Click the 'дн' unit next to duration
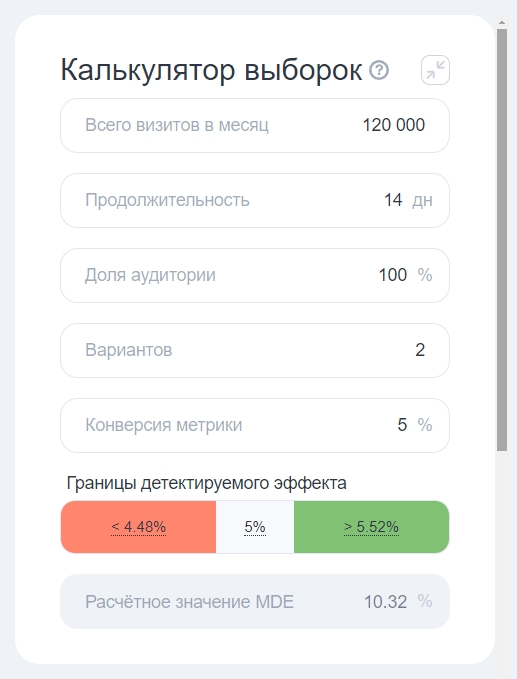The image size is (517, 679). [422, 200]
